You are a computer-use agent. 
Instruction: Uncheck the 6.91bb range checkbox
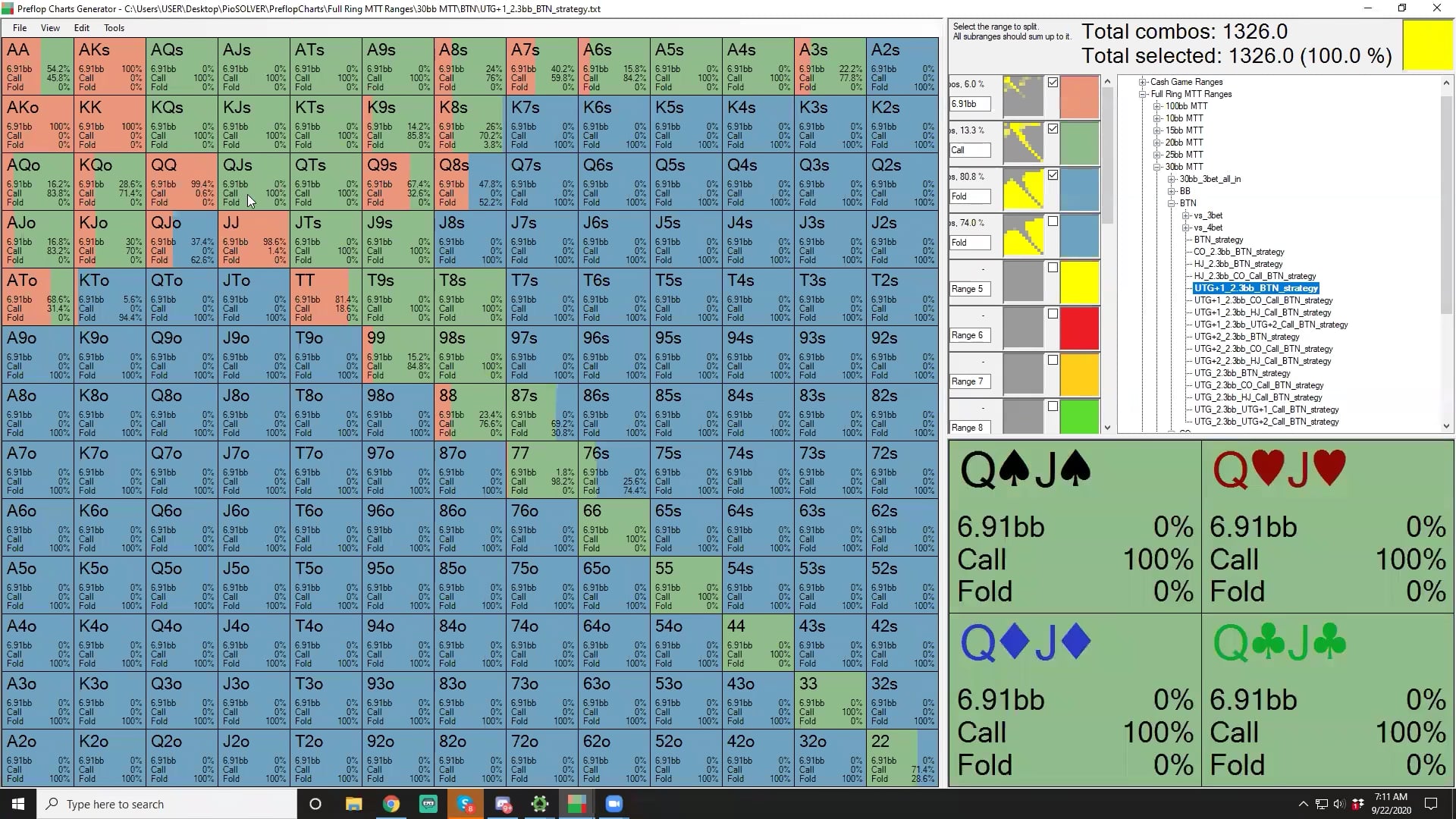(x=1053, y=83)
